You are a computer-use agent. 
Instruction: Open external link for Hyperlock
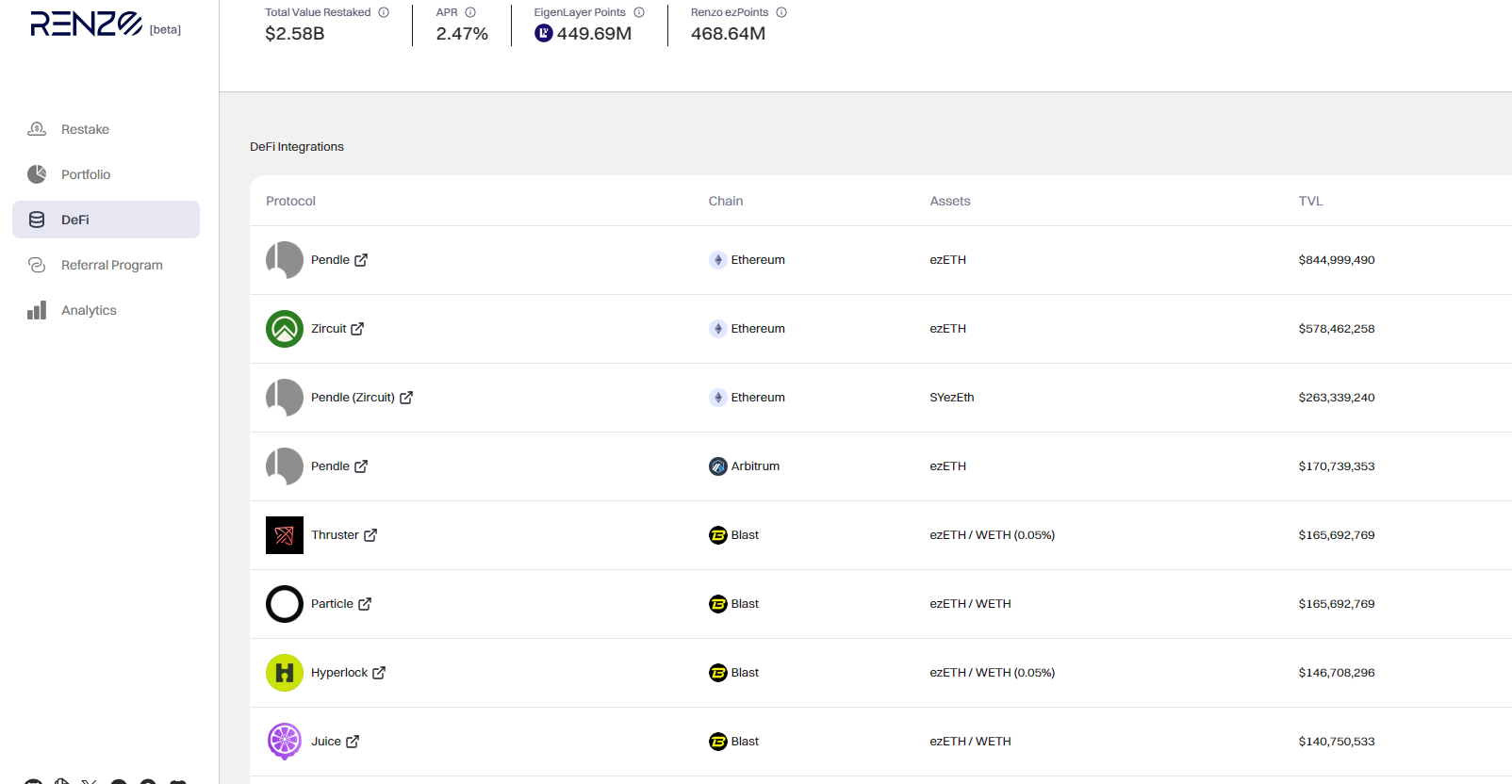(x=379, y=673)
